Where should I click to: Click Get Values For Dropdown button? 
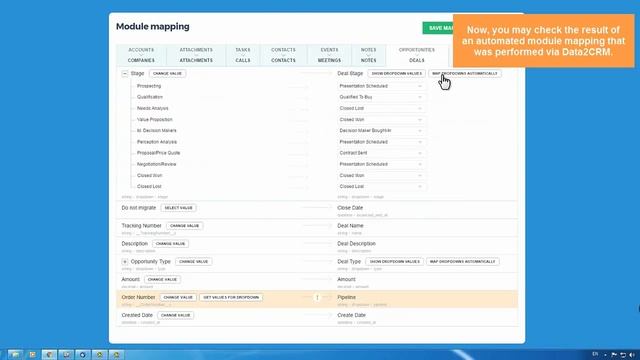[x=231, y=298]
